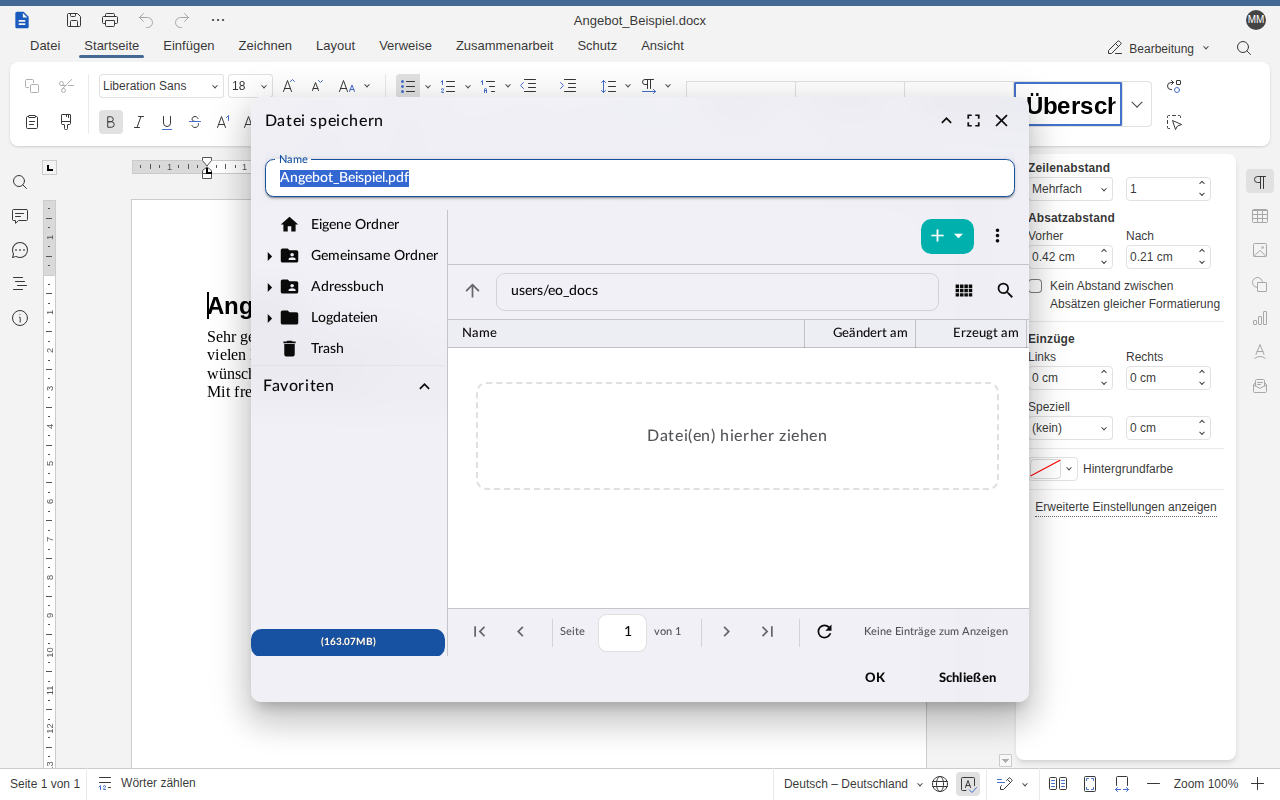Open paragraph settings in the right sidebar
Viewport: 1280px width, 800px height.
coord(1260,182)
